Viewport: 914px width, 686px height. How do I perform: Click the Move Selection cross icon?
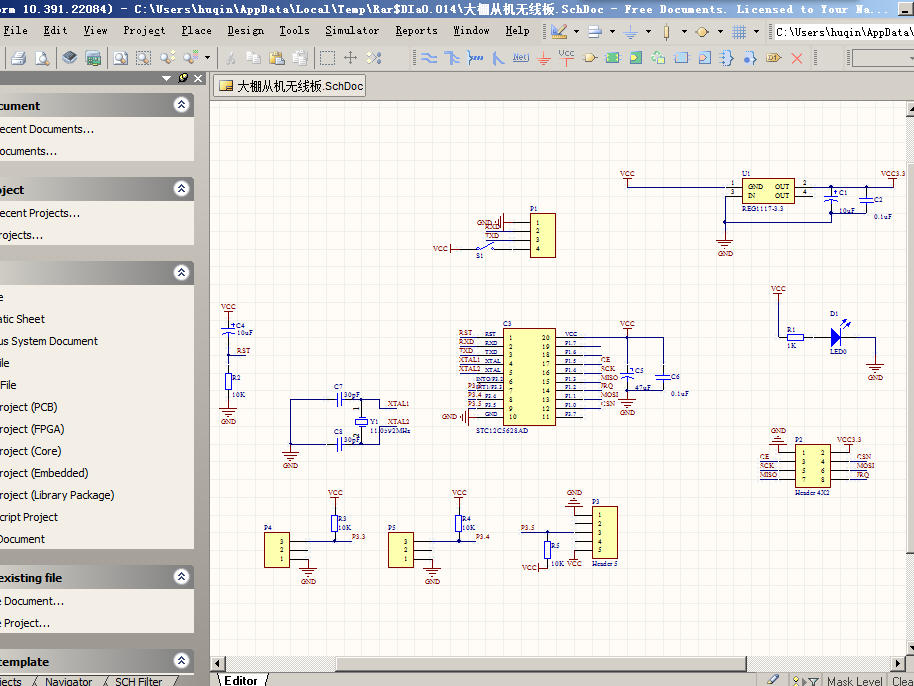pyautogui.click(x=350, y=58)
